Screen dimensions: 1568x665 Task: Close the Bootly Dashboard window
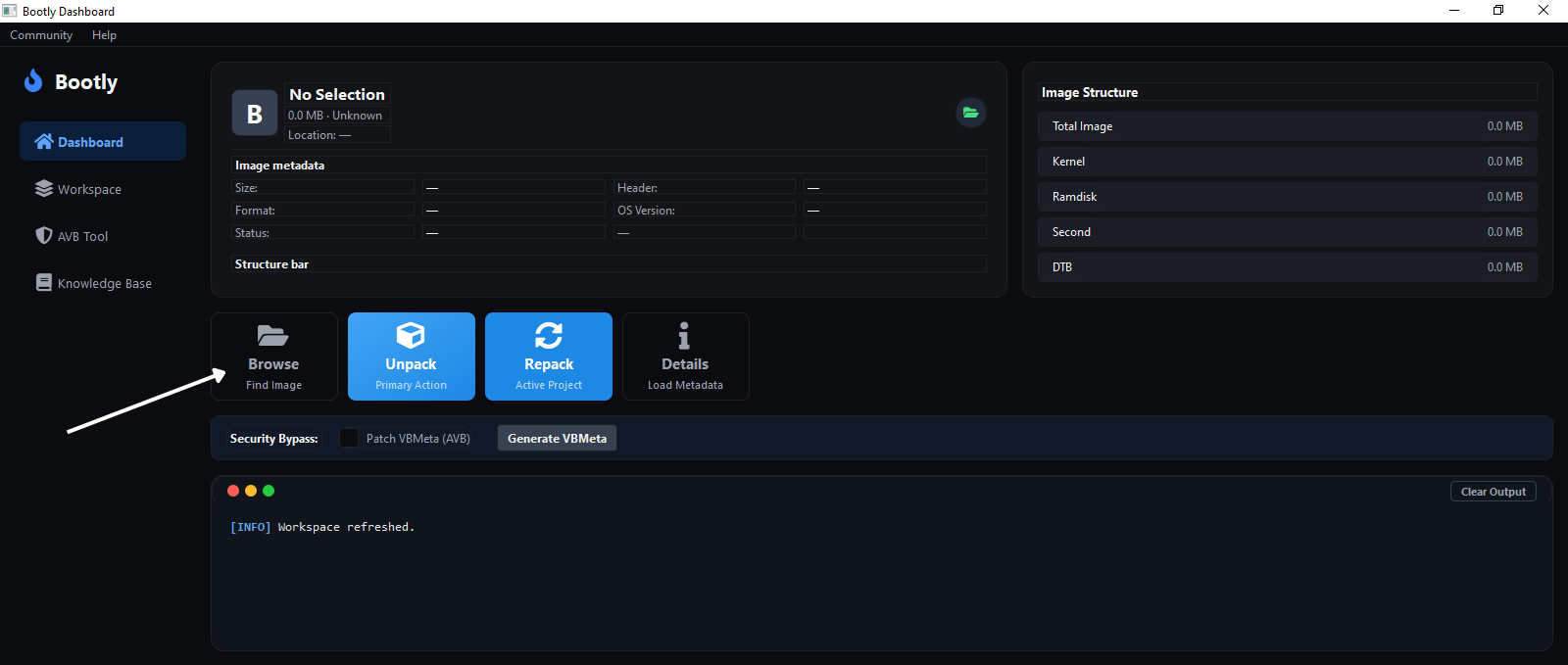pyautogui.click(x=1543, y=11)
